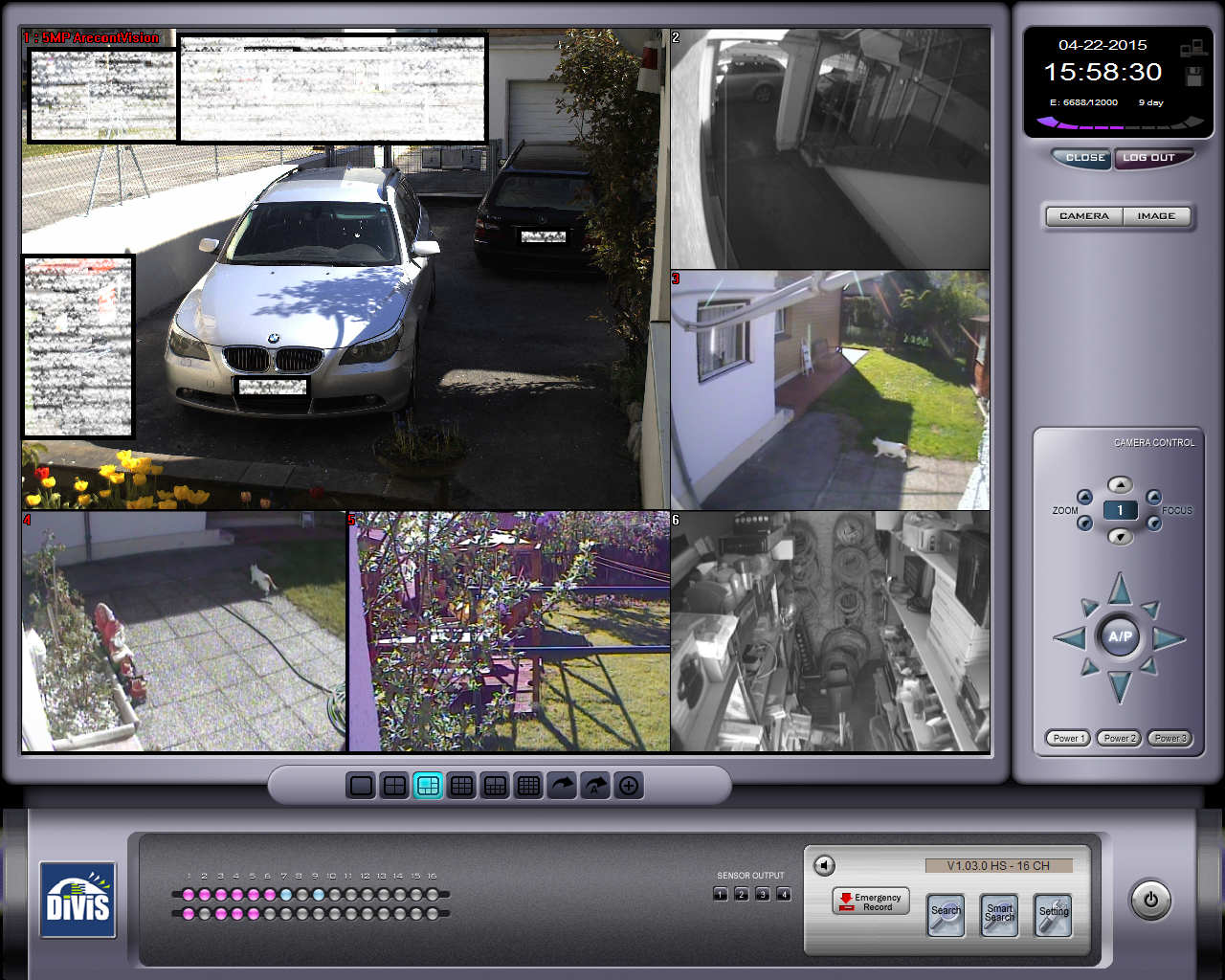Toggle sensor output 1

click(x=720, y=893)
